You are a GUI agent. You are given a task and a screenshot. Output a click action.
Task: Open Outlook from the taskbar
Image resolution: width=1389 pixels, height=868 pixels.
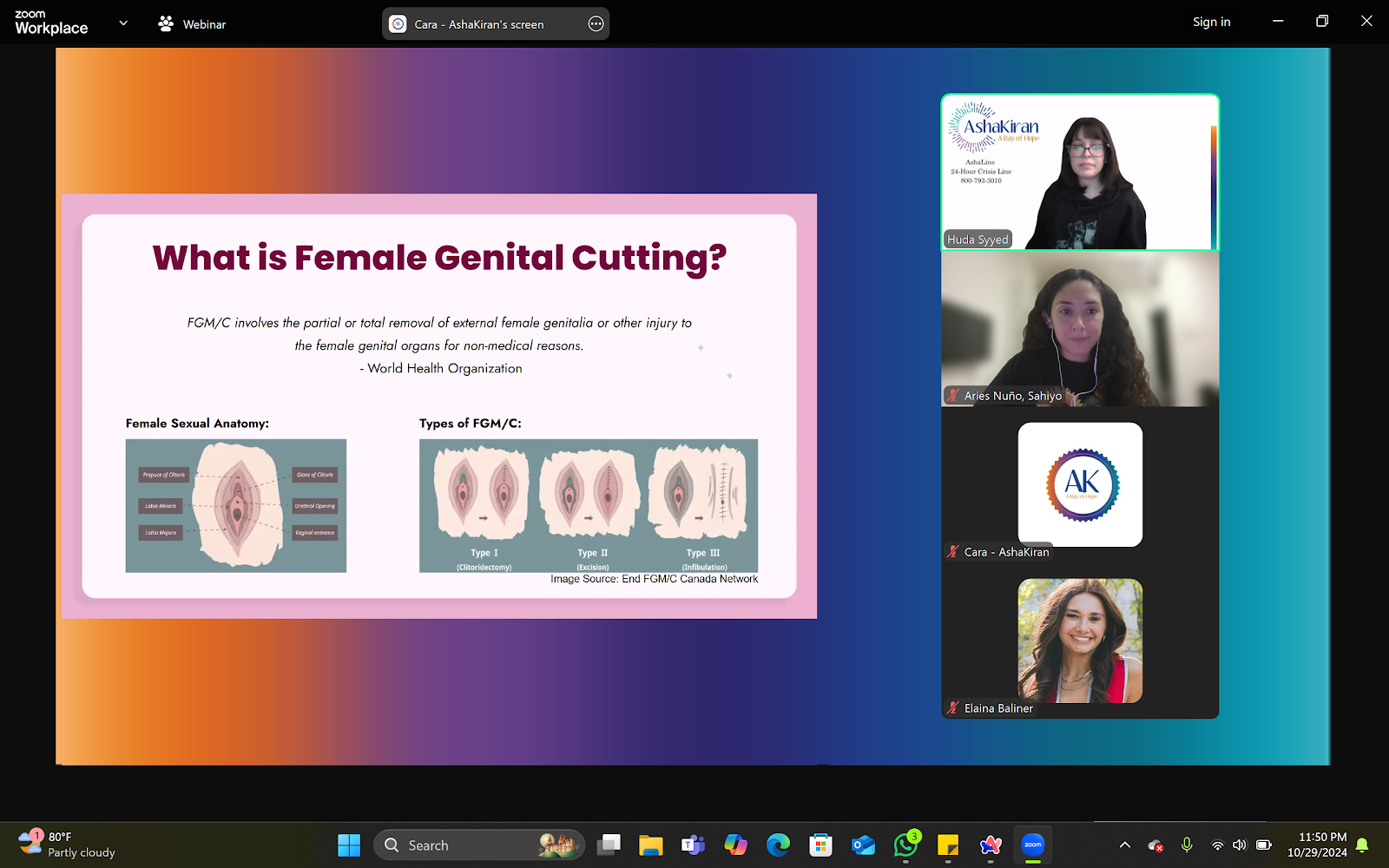(x=863, y=845)
